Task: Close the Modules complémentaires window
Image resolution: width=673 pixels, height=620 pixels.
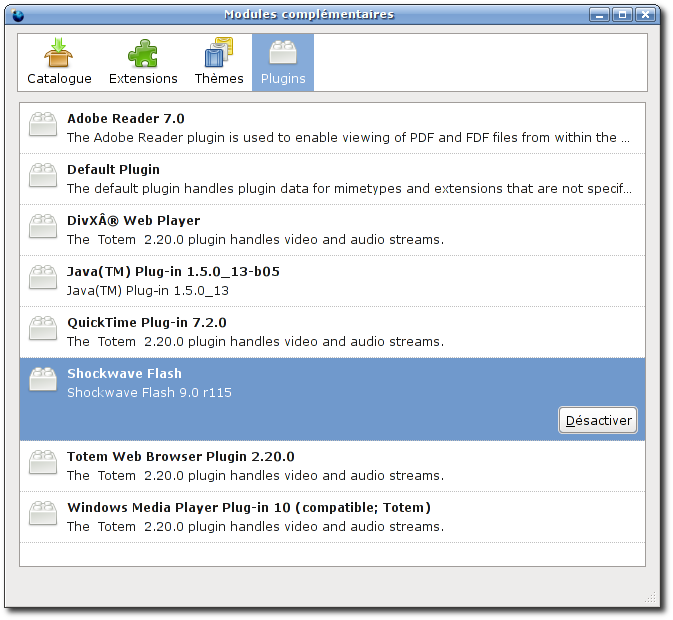Action: click(x=645, y=15)
